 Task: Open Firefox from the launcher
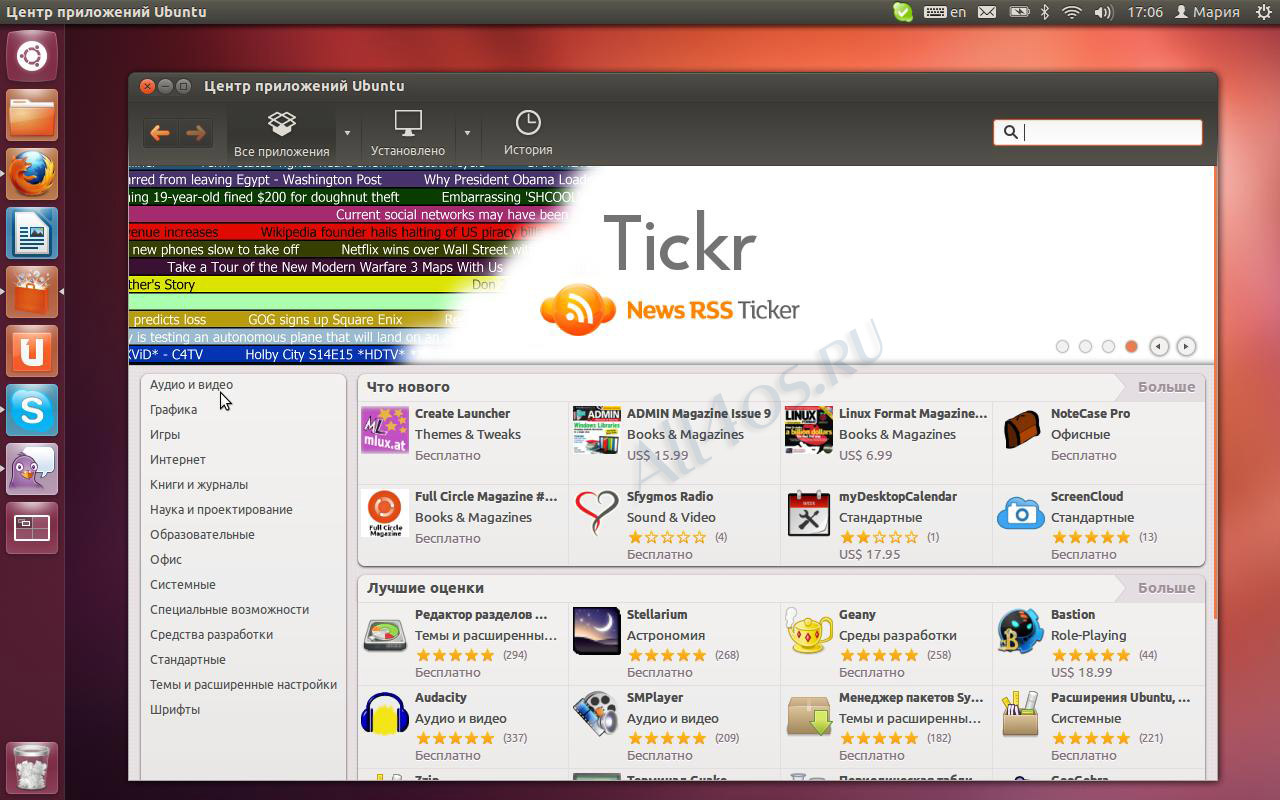point(32,175)
